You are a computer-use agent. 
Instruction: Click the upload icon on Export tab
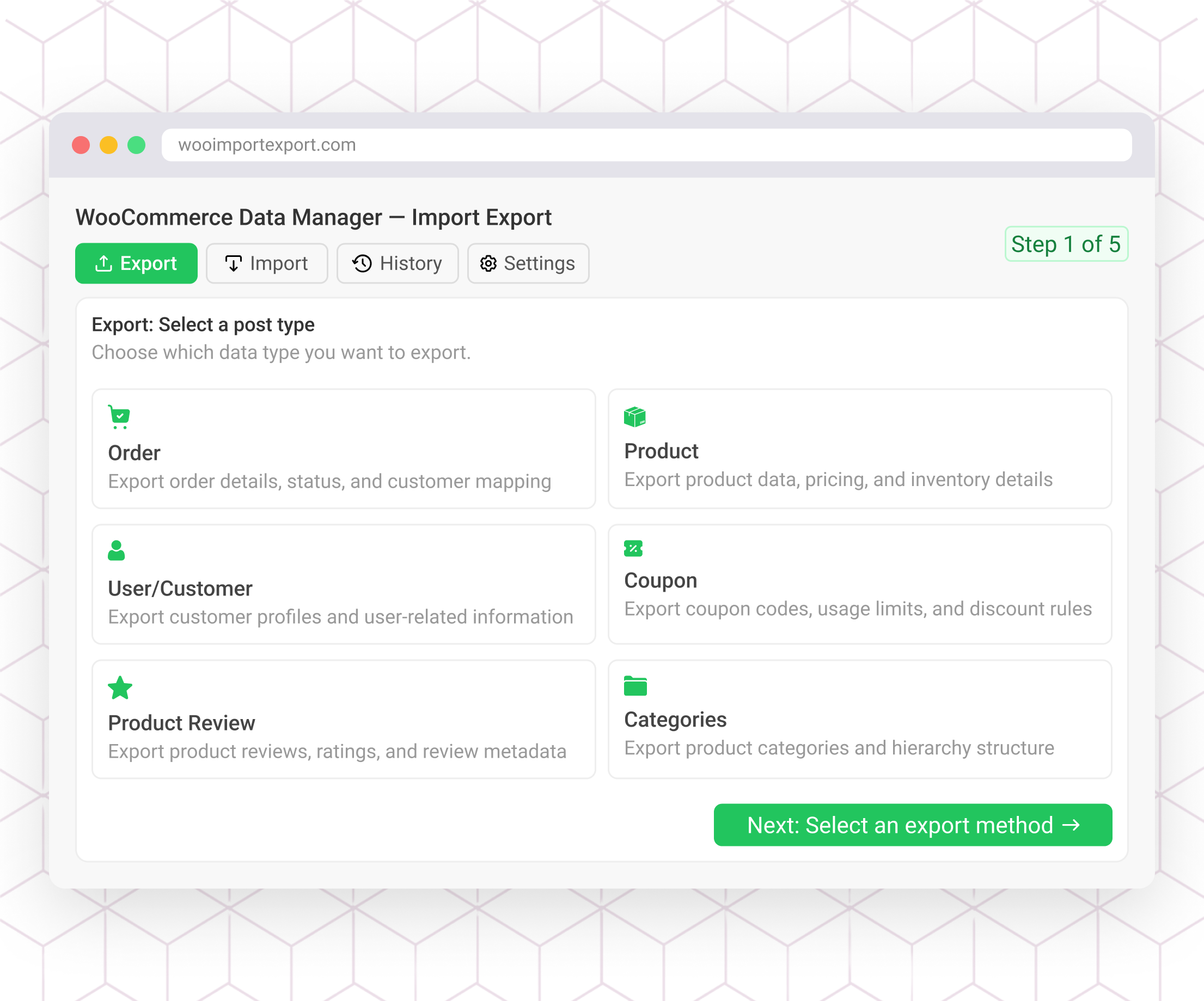point(104,263)
